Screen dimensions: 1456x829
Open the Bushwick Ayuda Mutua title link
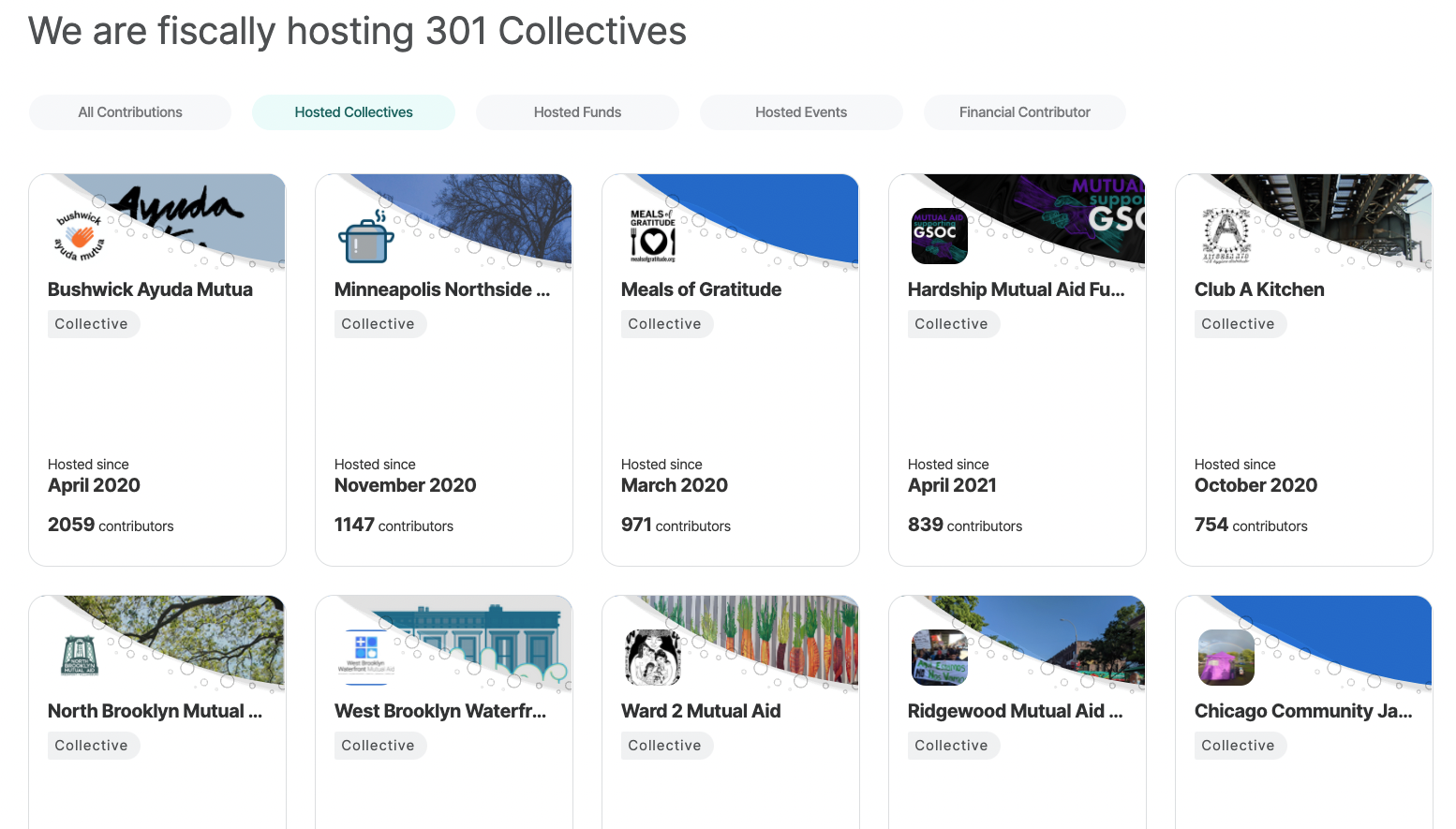pos(150,289)
